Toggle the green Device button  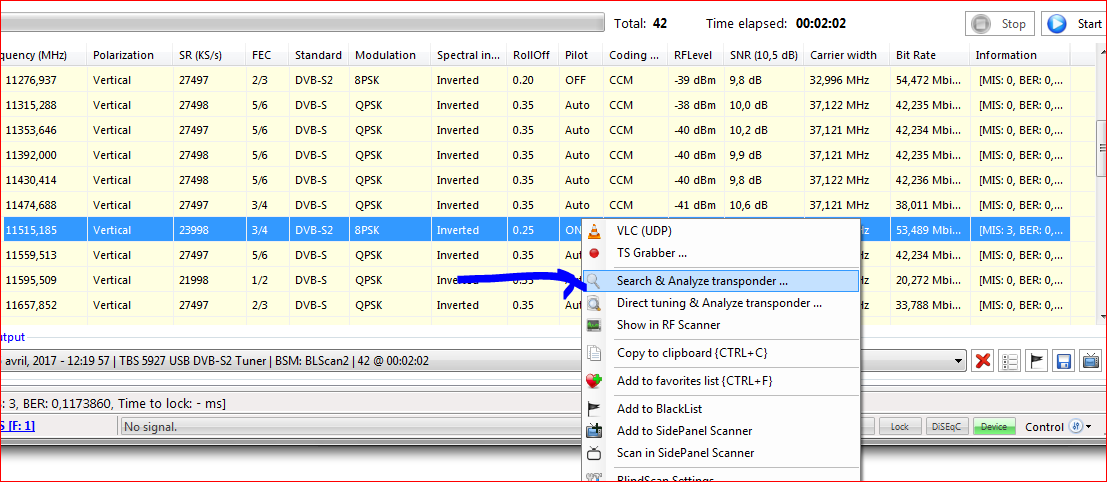pyautogui.click(x=993, y=427)
